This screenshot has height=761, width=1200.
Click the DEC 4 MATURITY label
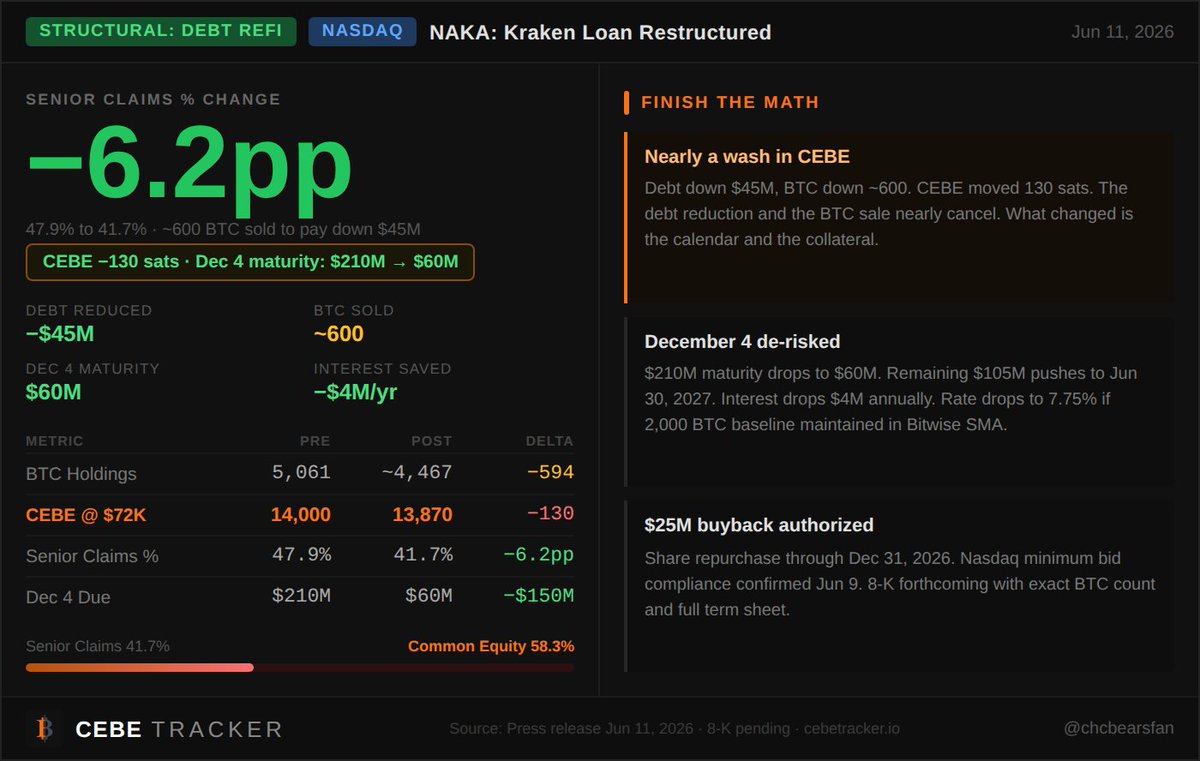[x=93, y=369]
